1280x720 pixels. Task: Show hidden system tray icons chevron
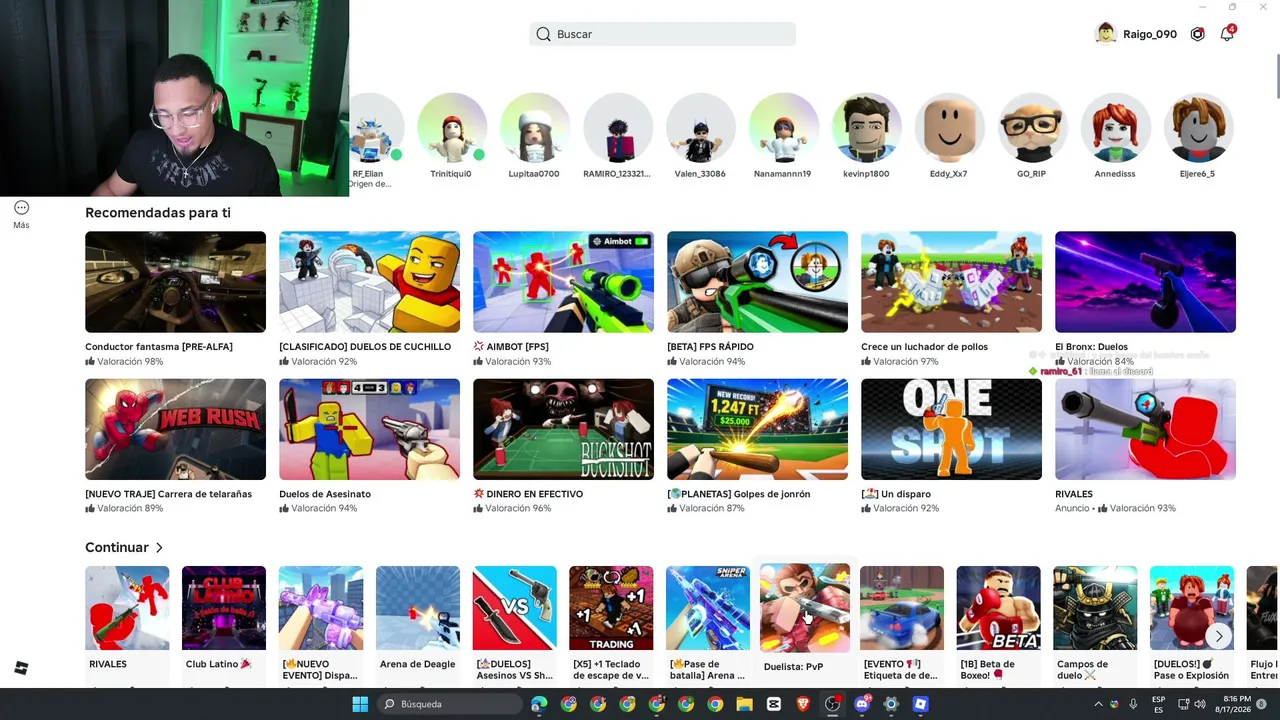[x=1098, y=704]
